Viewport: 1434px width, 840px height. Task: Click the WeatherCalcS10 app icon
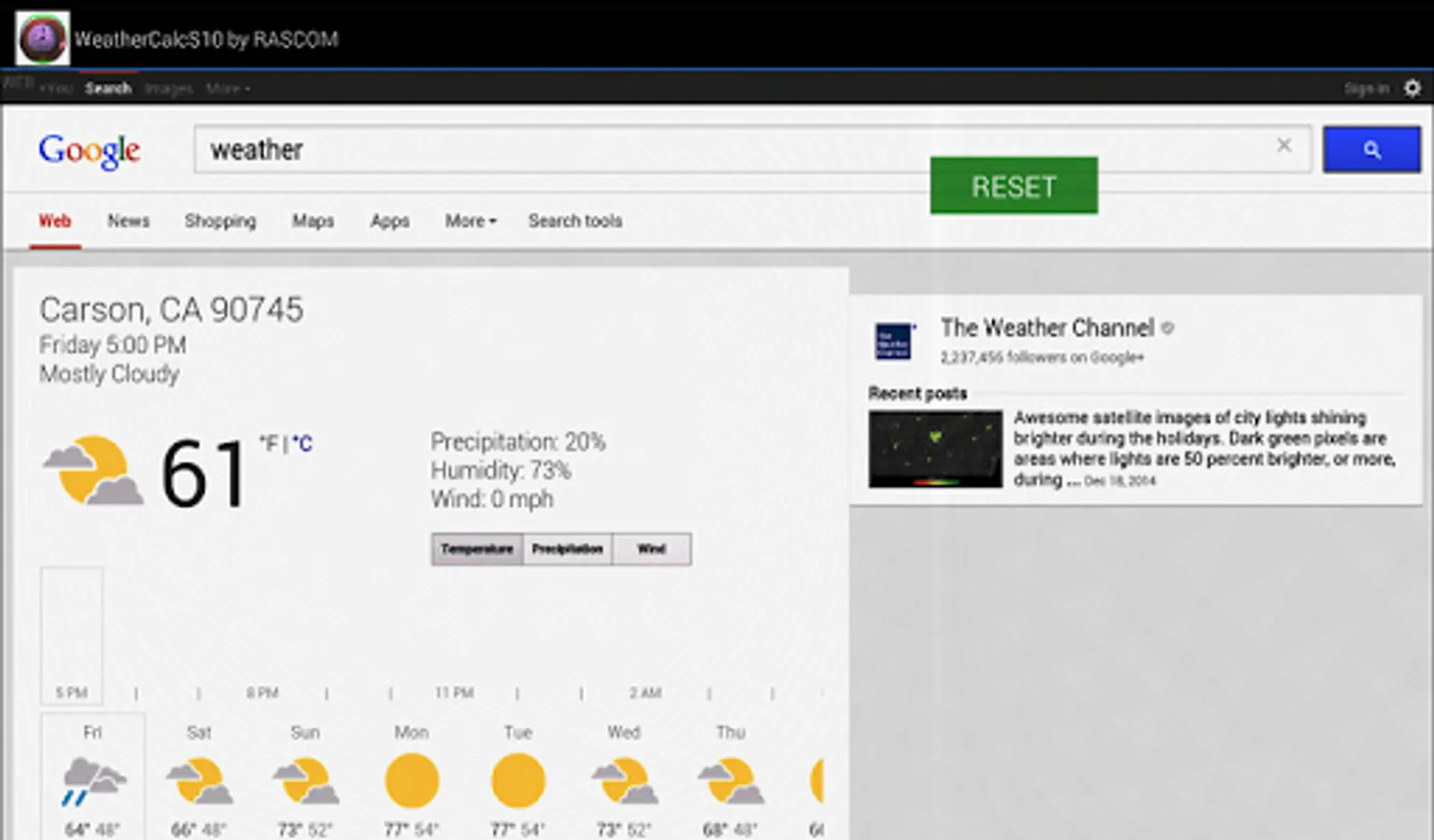tap(42, 38)
